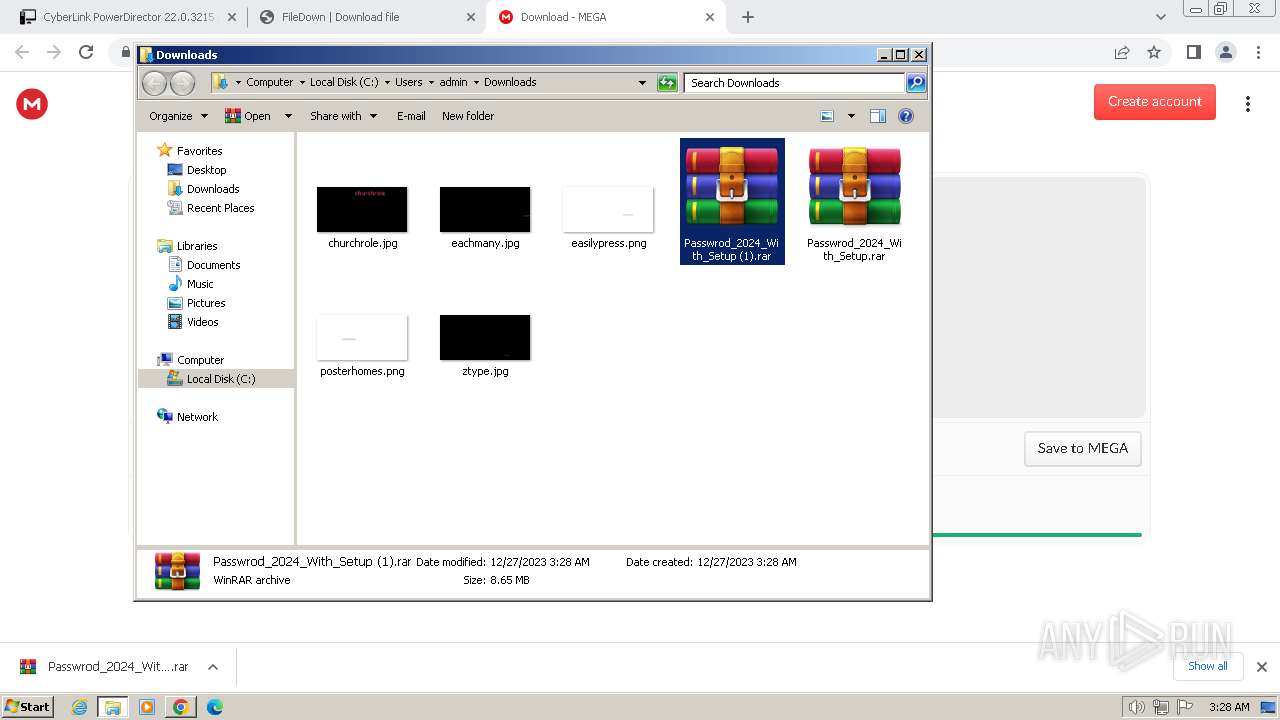Click Open in Explorer toolbar
This screenshot has width=1280, height=720.
tap(248, 116)
